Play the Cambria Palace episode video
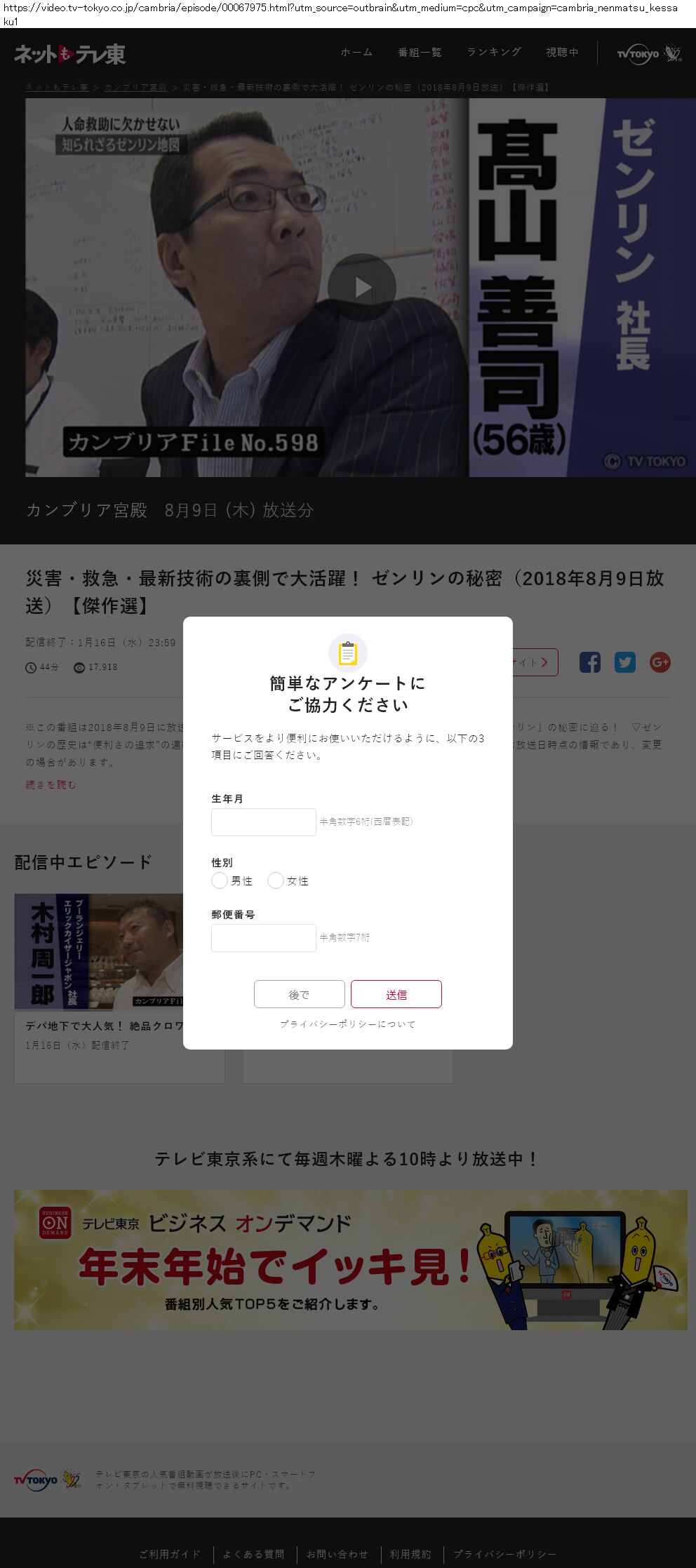 [x=362, y=288]
